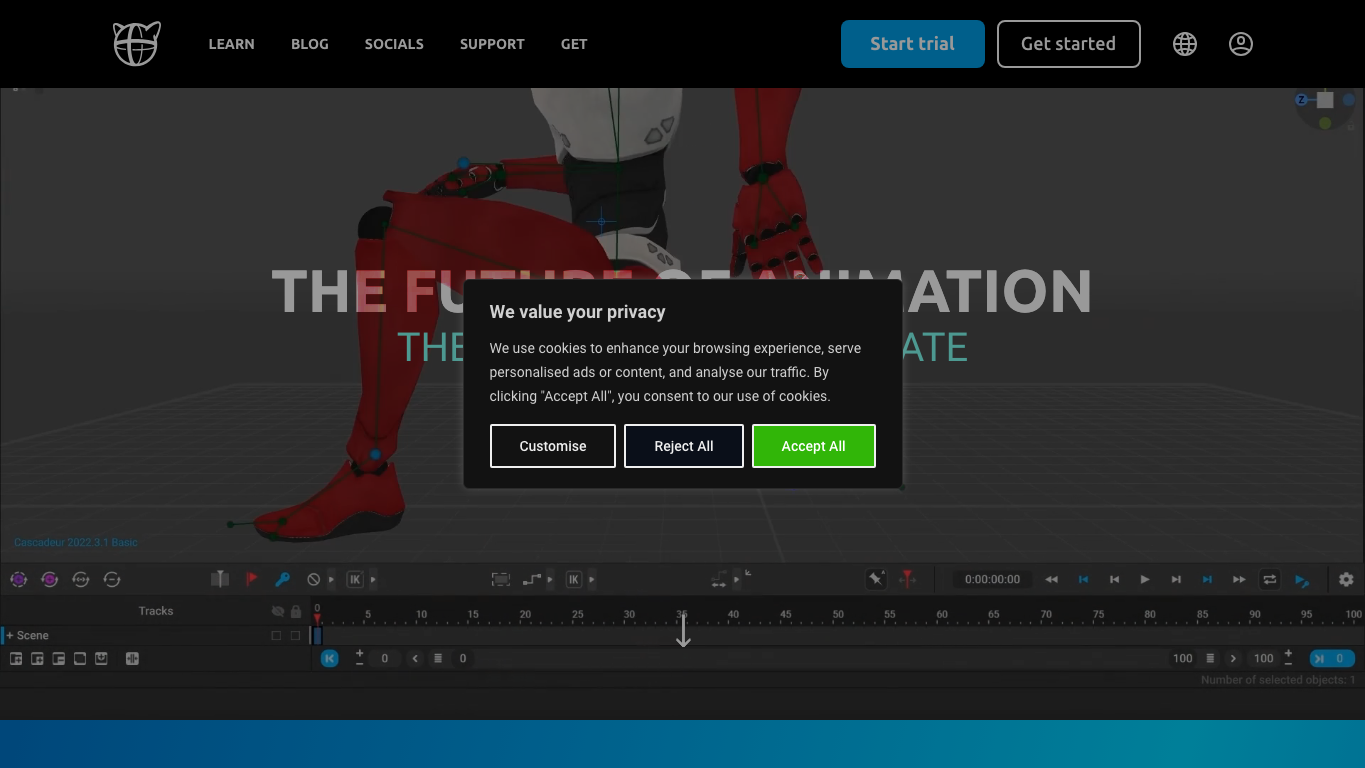Open the GET menu in navigation
1365x768 pixels.
point(574,44)
